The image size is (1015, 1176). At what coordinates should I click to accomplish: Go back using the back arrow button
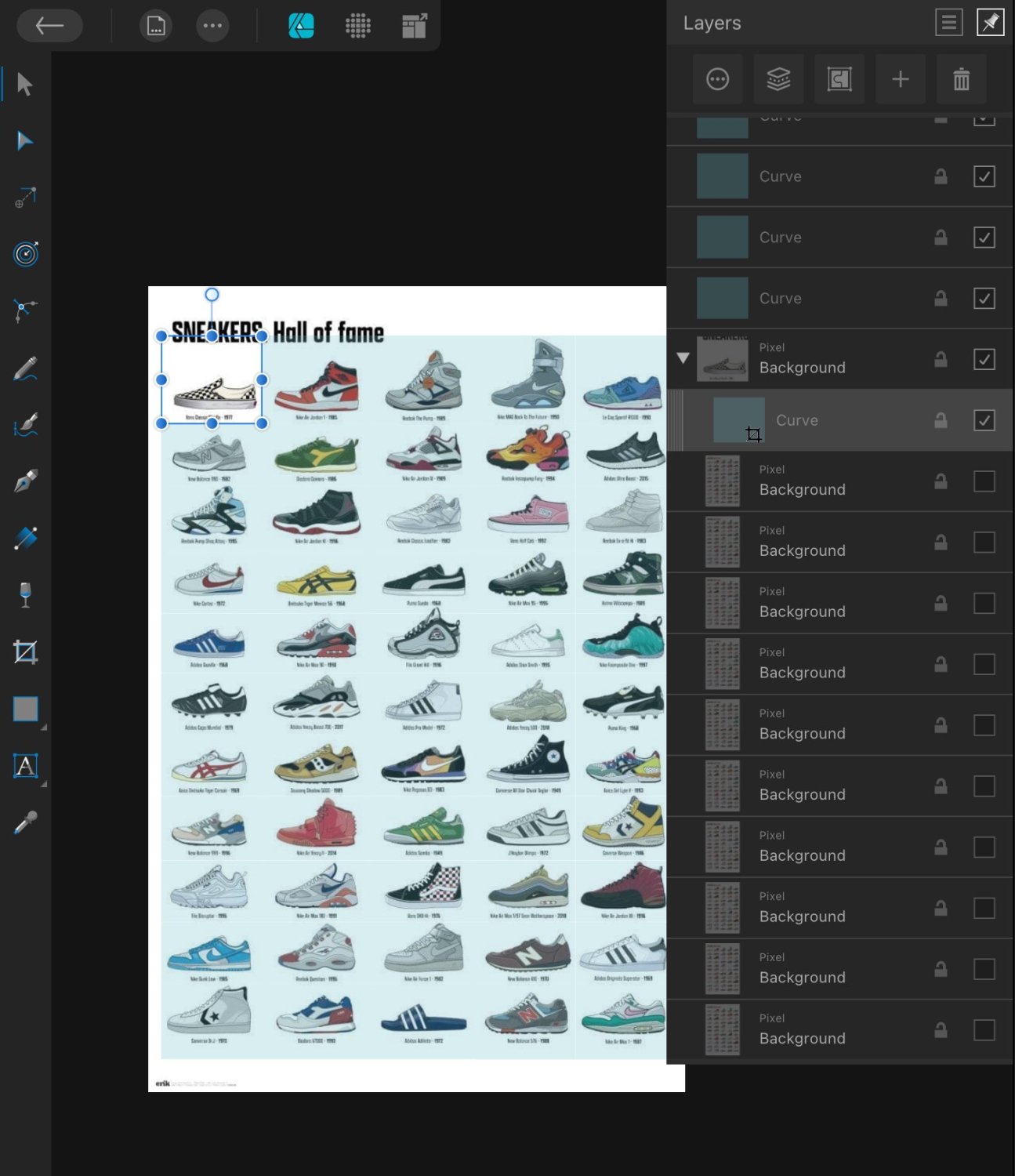point(50,26)
